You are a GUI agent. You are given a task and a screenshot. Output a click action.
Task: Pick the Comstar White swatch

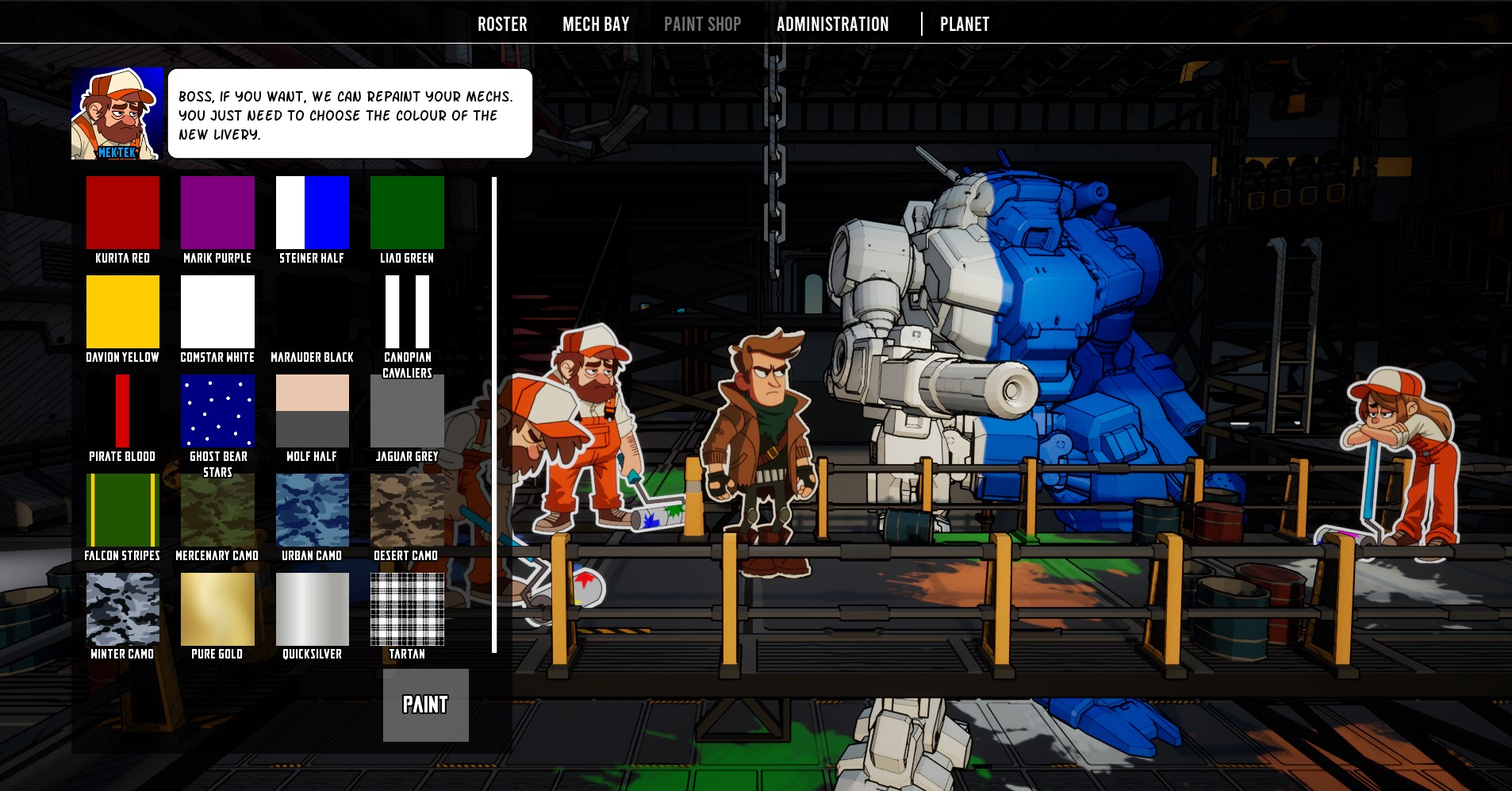pyautogui.click(x=217, y=312)
